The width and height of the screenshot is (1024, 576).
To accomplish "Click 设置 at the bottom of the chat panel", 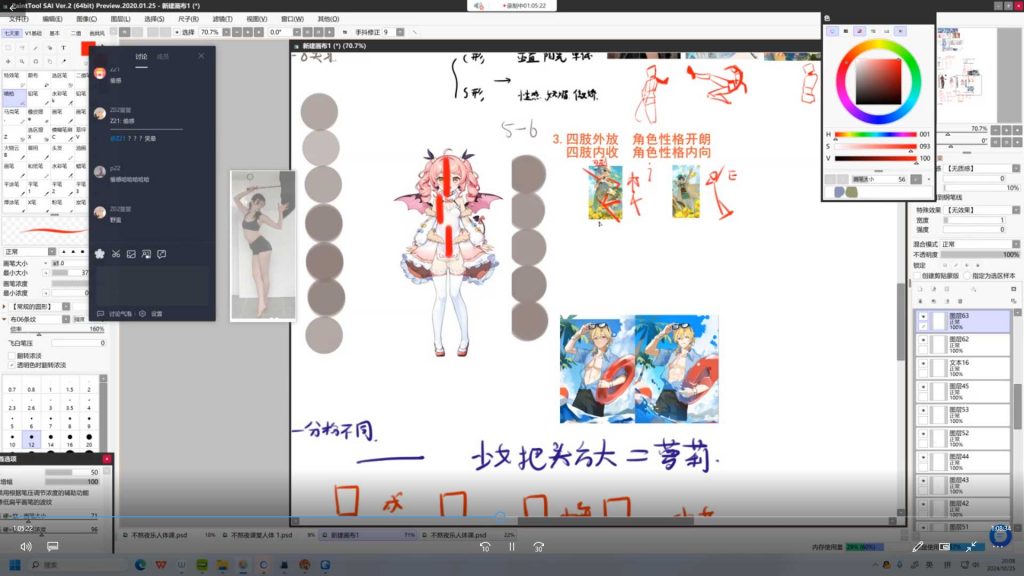I will pos(156,314).
